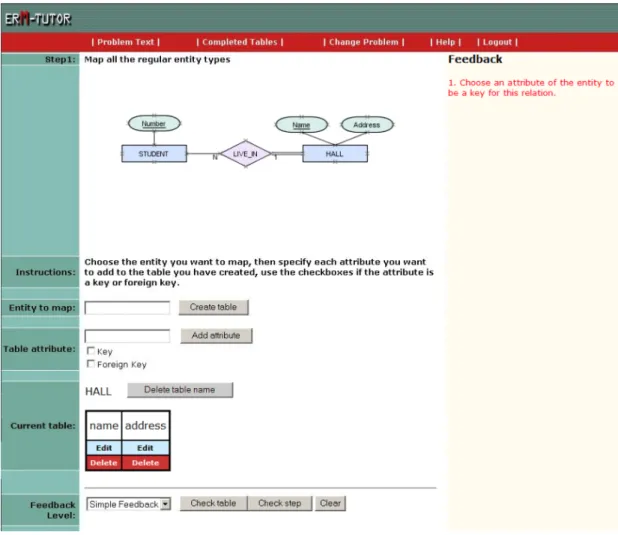The image size is (618, 535).
Task: Click the Instructions label in sidebar
Action: tap(45, 272)
